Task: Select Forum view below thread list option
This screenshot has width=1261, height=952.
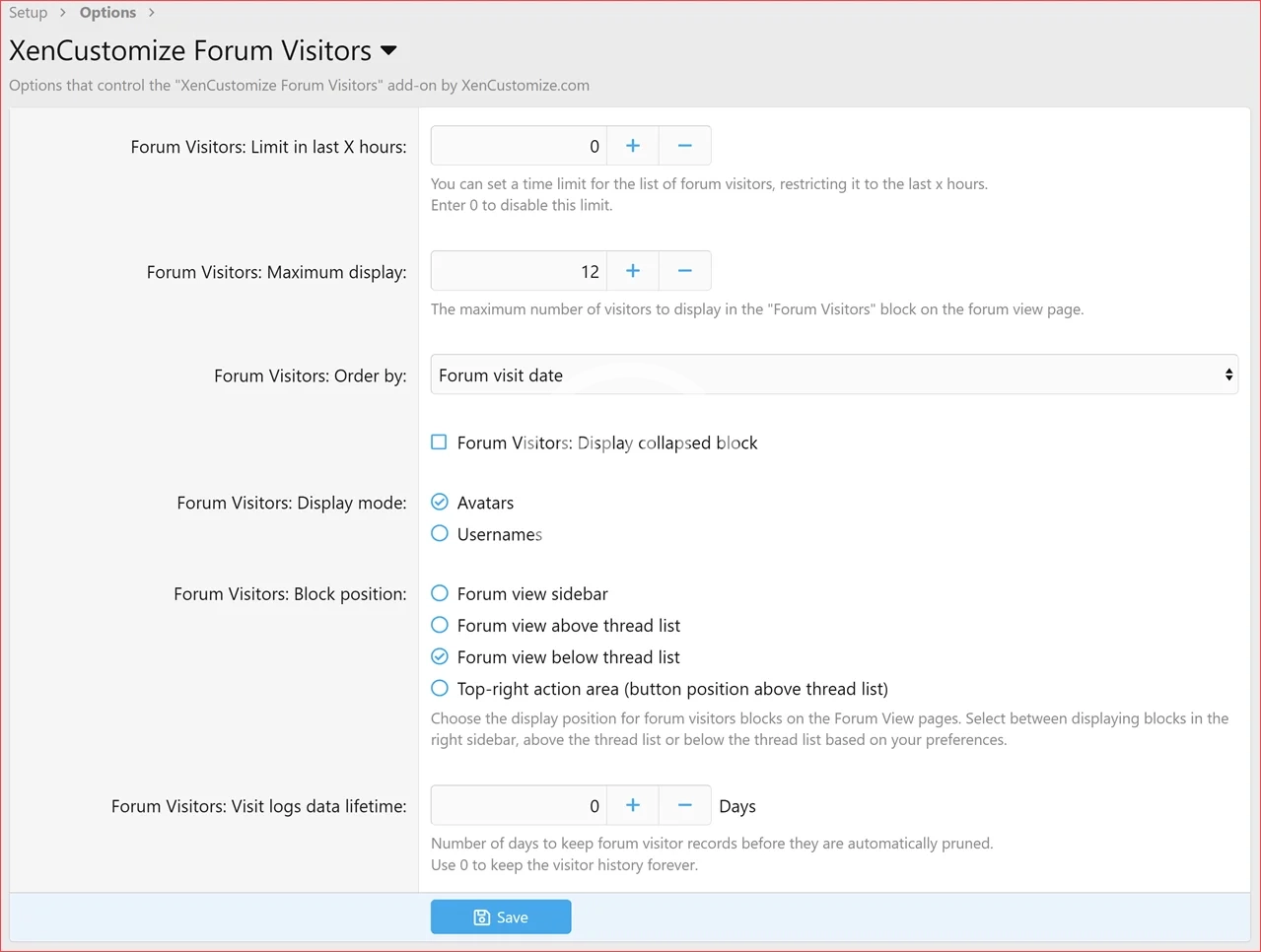Action: pyautogui.click(x=440, y=657)
